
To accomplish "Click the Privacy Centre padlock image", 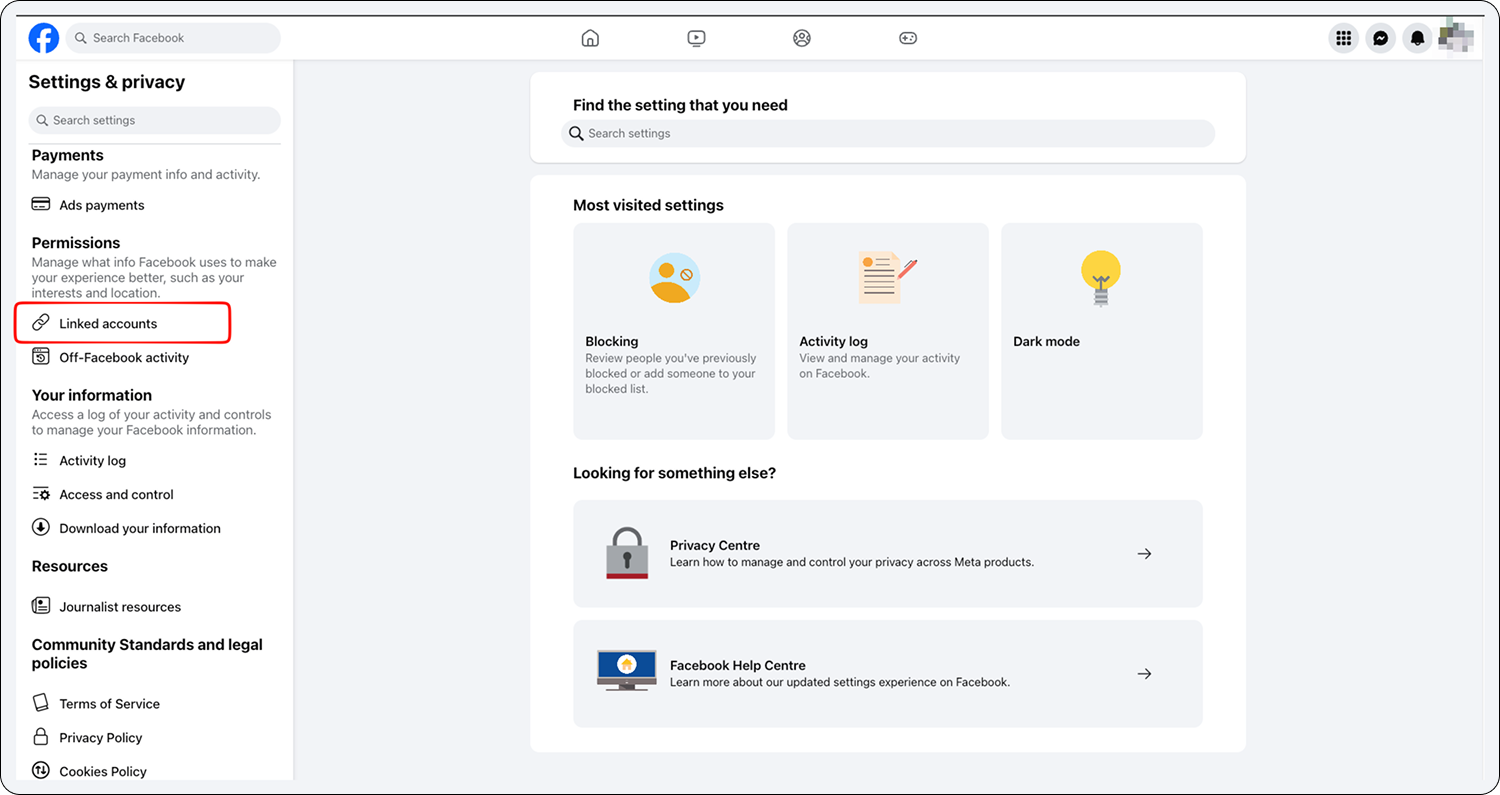I will coord(627,553).
